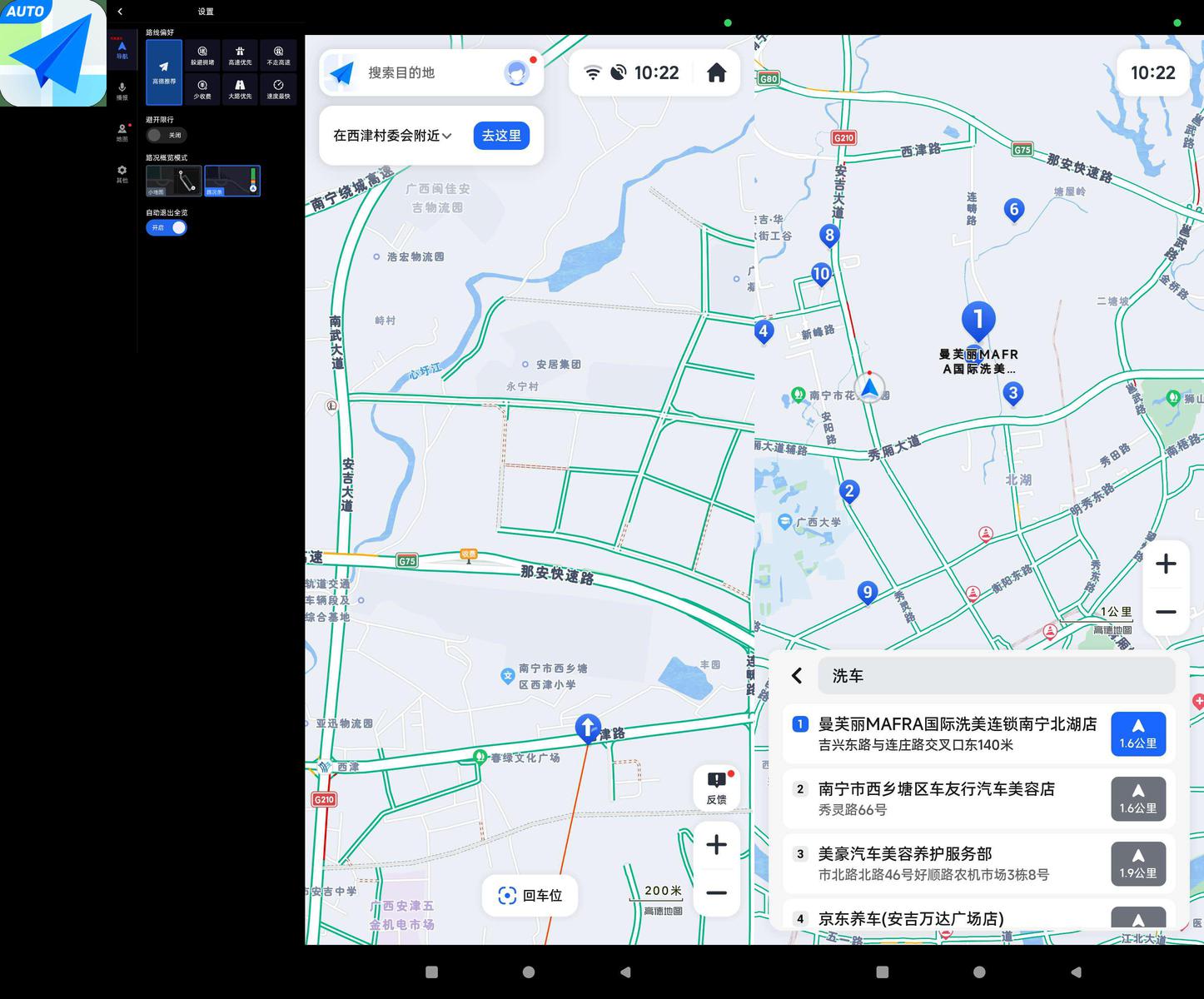Screen dimensions: 1204x999
Task: Switch to the 地图 settings tab
Action: (x=122, y=132)
